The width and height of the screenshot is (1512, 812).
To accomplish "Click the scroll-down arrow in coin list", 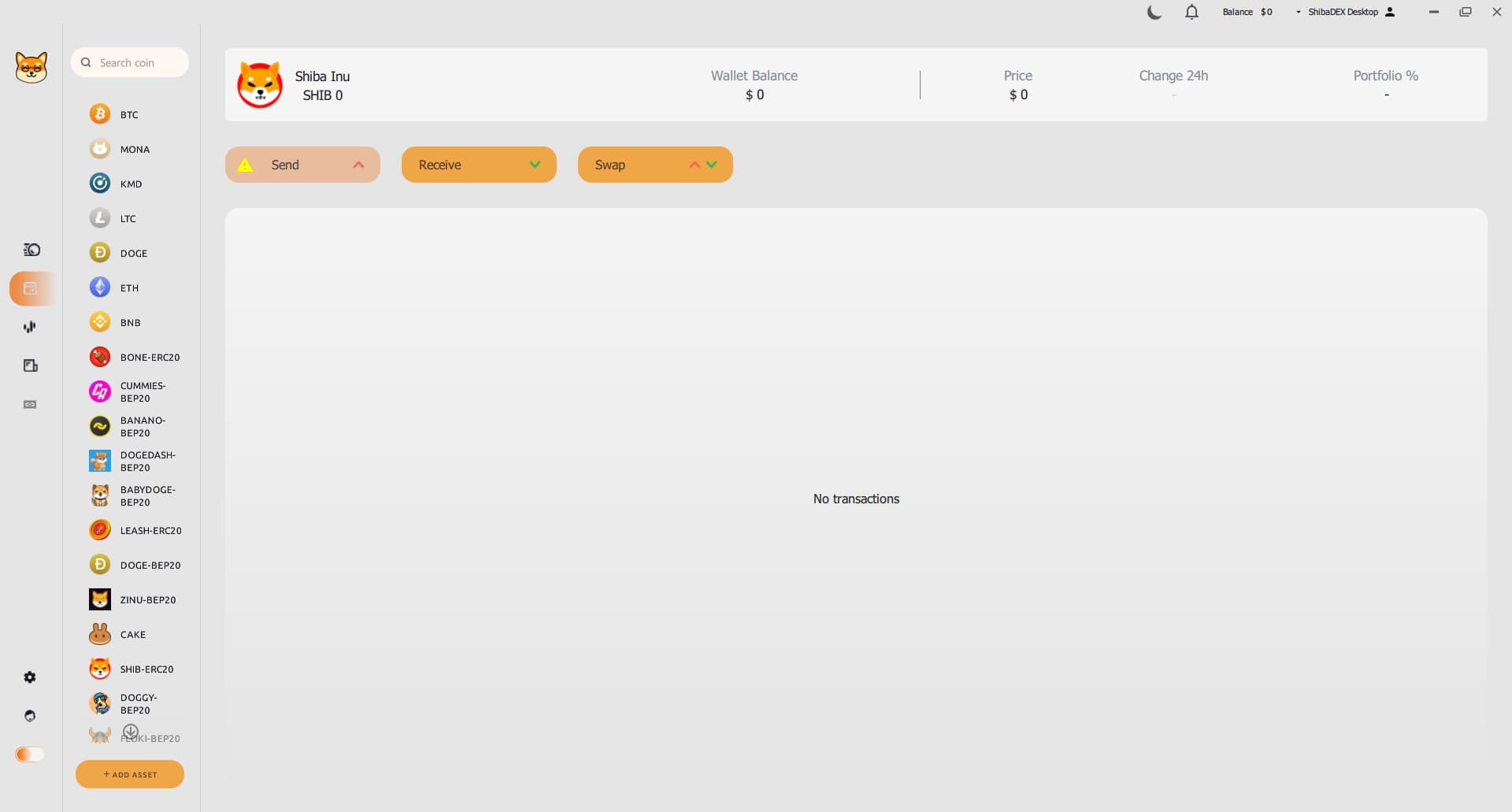I will point(131,732).
